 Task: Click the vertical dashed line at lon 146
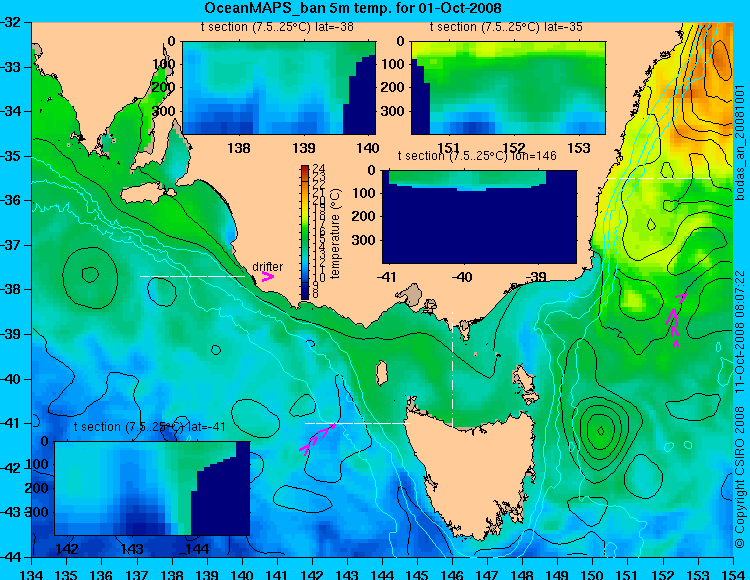pos(452,369)
